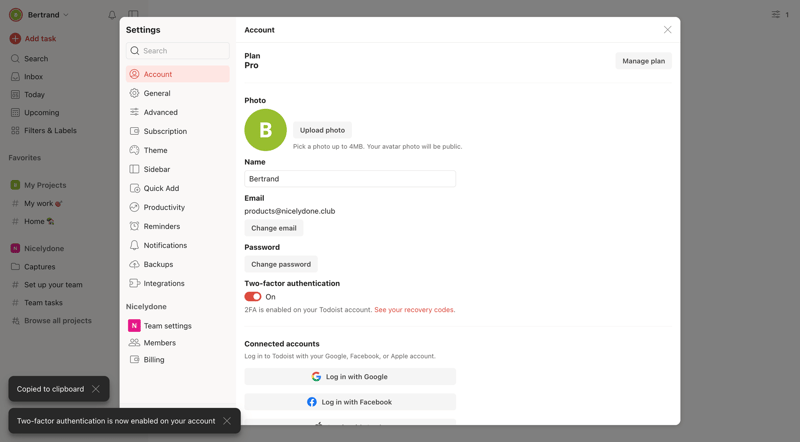Image resolution: width=800 pixels, height=442 pixels.
Task: Open Bertrand account dropdown menu
Action: 39,15
